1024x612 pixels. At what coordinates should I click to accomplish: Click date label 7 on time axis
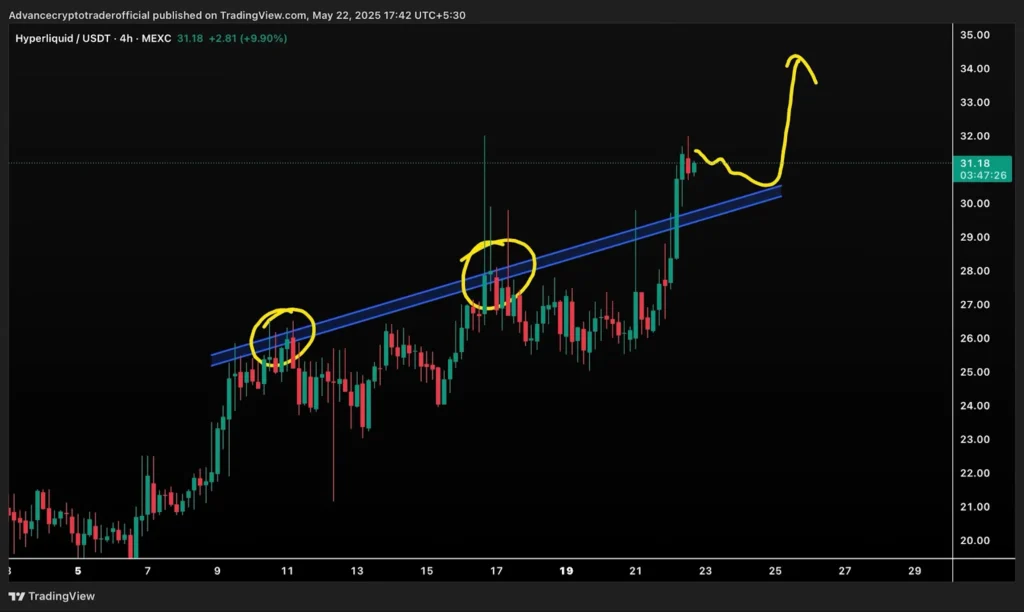coord(148,571)
